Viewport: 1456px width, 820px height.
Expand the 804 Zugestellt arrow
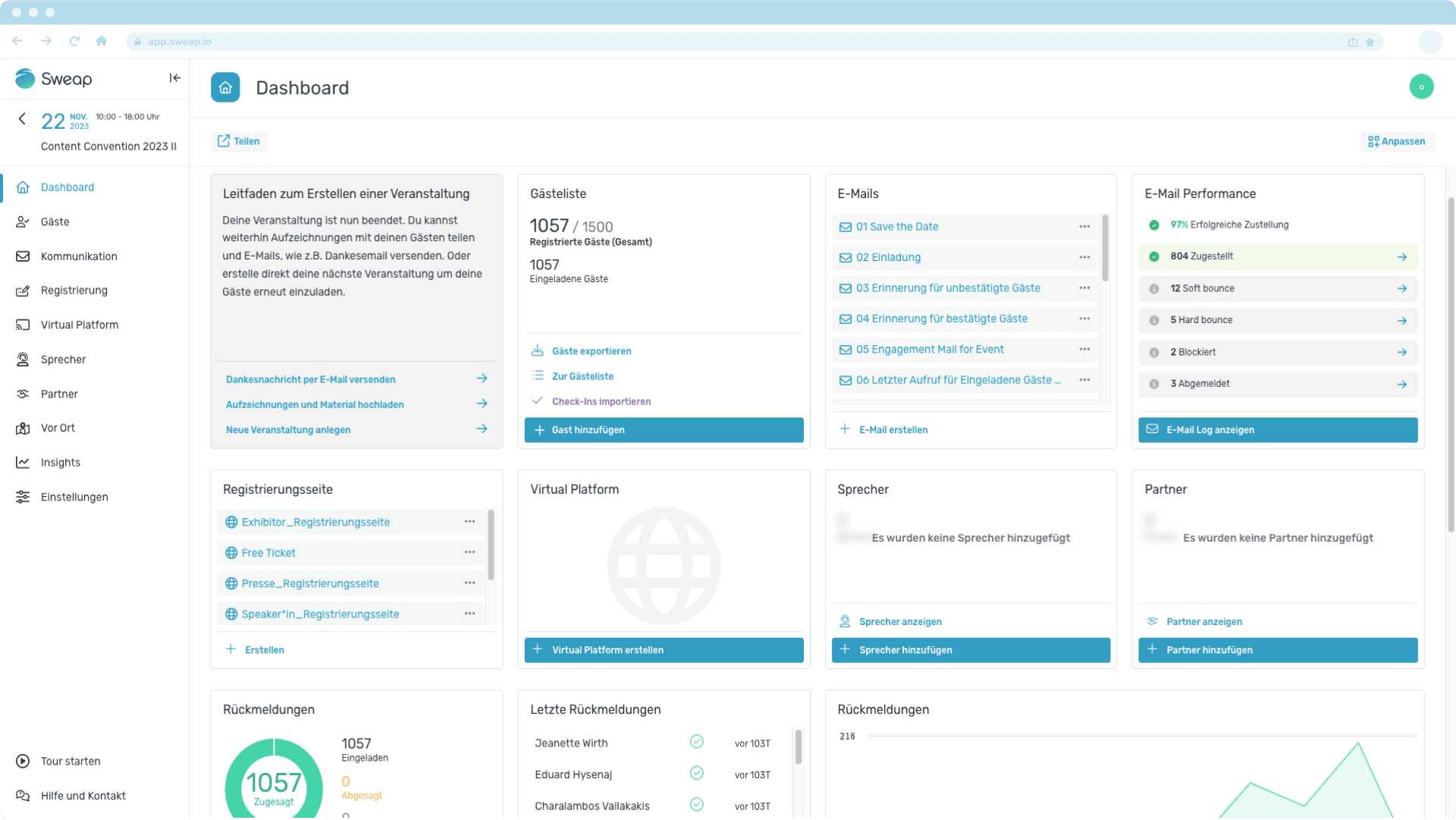1401,257
